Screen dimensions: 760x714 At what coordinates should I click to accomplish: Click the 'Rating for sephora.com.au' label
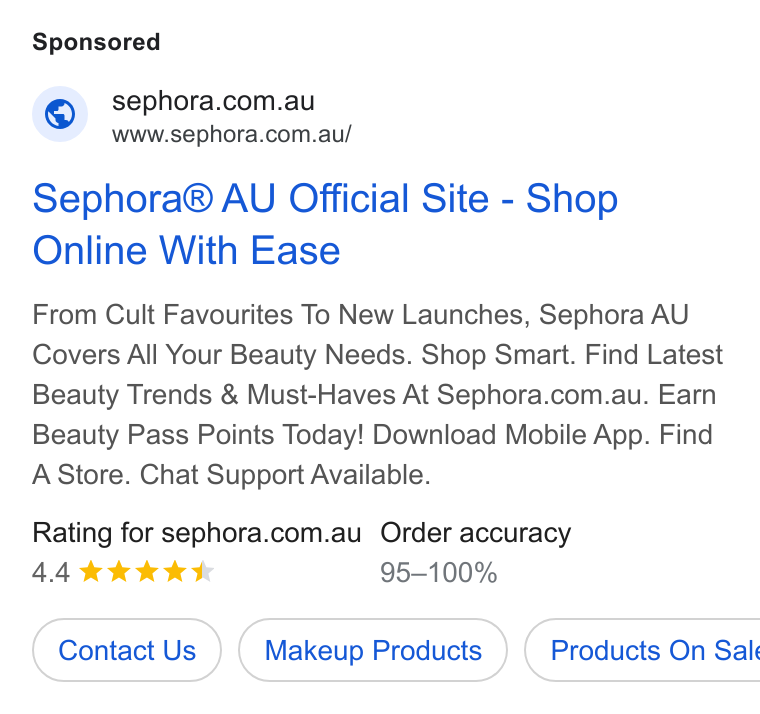click(197, 533)
